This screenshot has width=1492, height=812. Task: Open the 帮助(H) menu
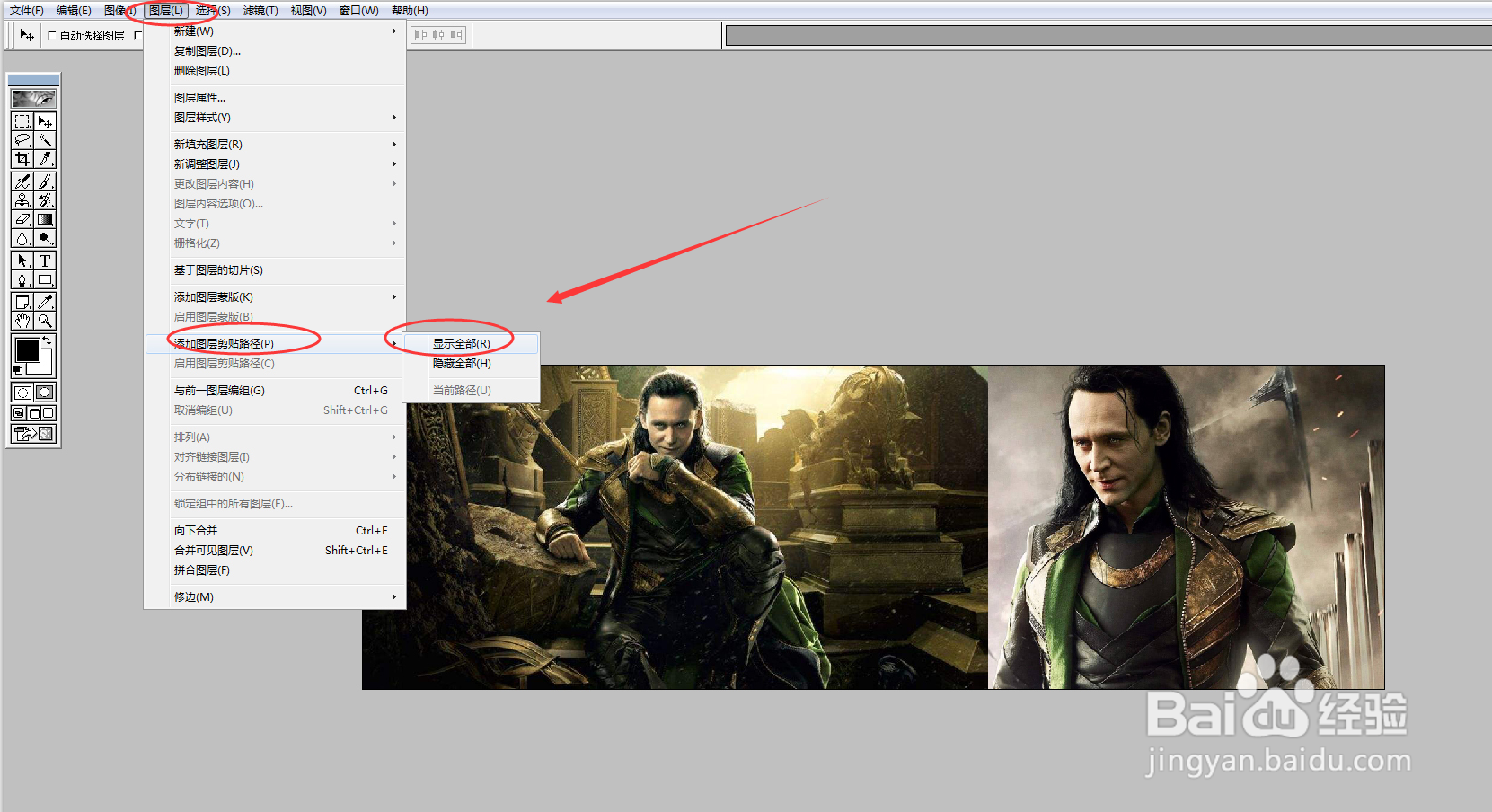click(x=410, y=11)
